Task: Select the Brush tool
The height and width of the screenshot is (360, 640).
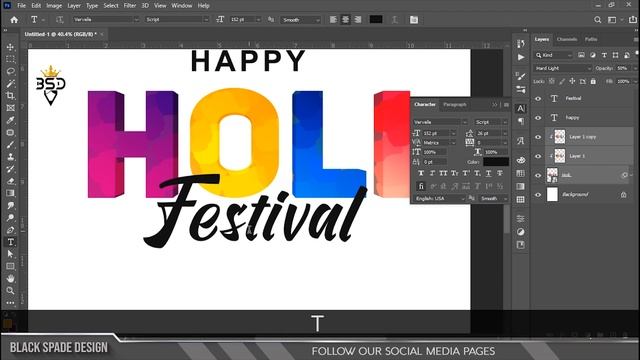Action: coord(11,145)
